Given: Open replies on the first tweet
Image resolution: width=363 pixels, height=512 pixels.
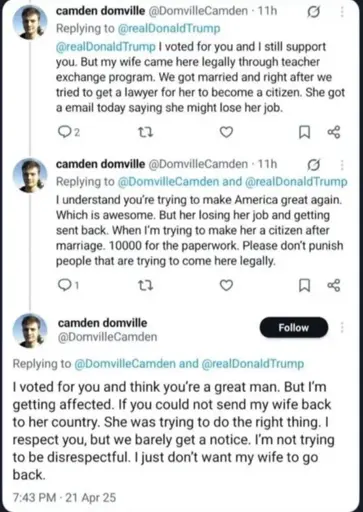Looking at the screenshot, I should click(69, 132).
